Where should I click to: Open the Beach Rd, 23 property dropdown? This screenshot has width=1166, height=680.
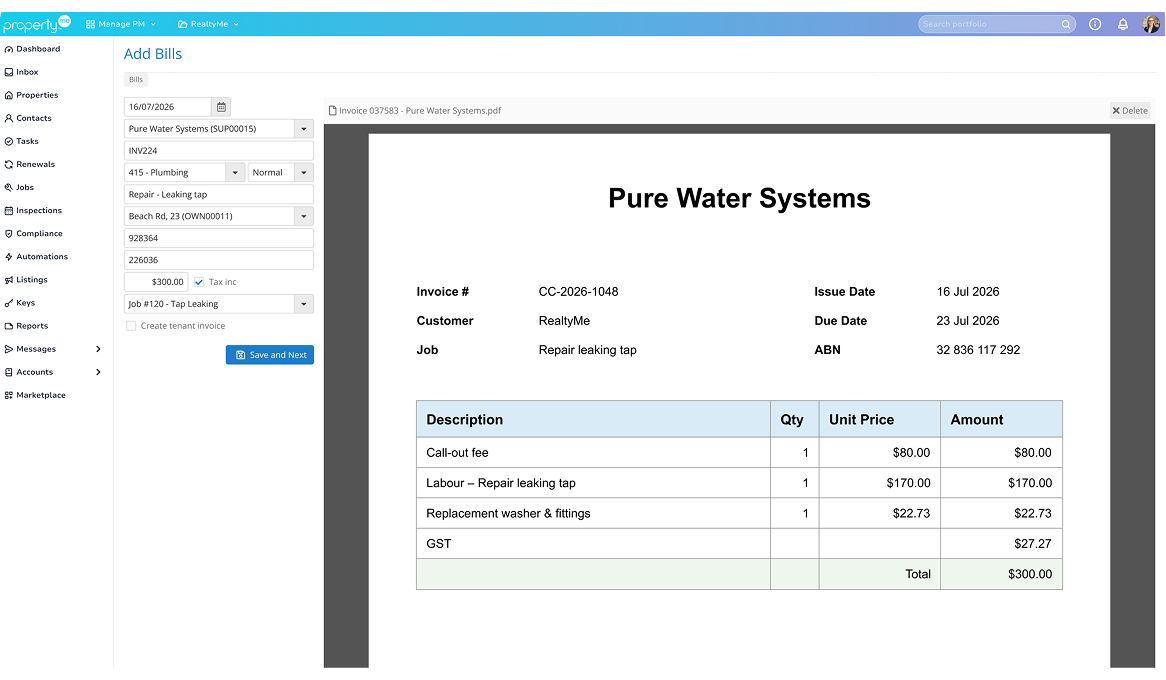[x=303, y=216]
